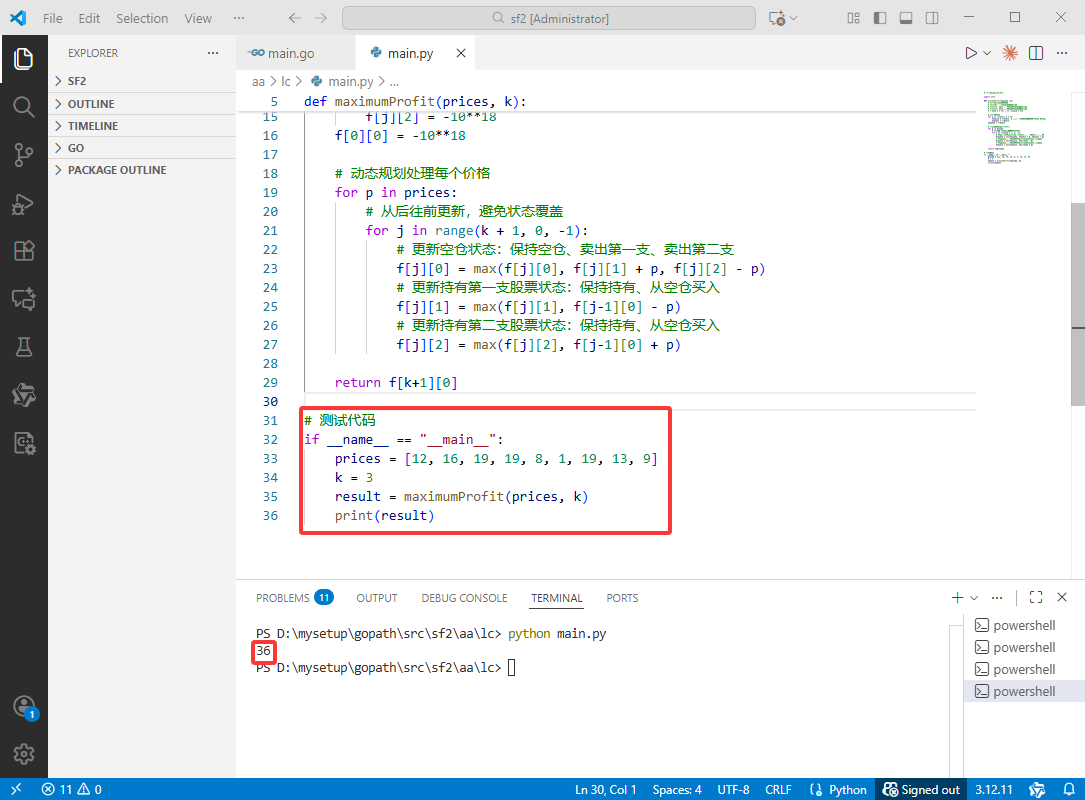Expand the SF2 folder section
Viewport: 1085px width, 800px height.
pyautogui.click(x=142, y=81)
